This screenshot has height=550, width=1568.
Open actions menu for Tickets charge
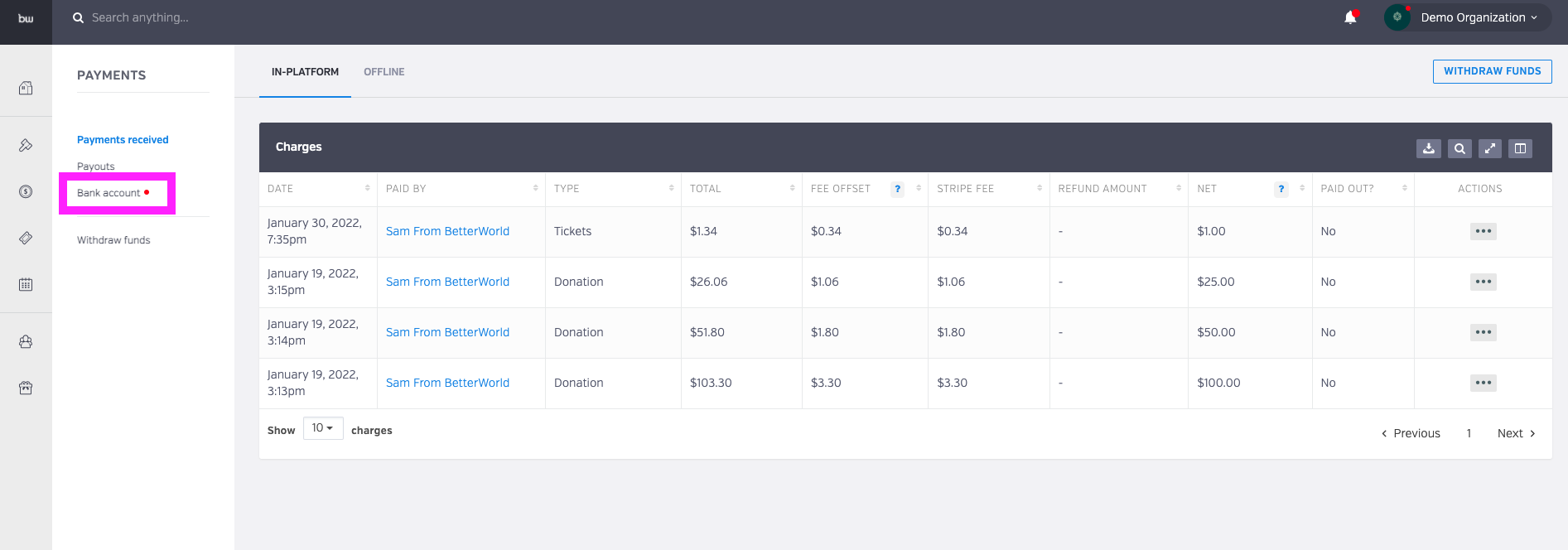[x=1483, y=231]
